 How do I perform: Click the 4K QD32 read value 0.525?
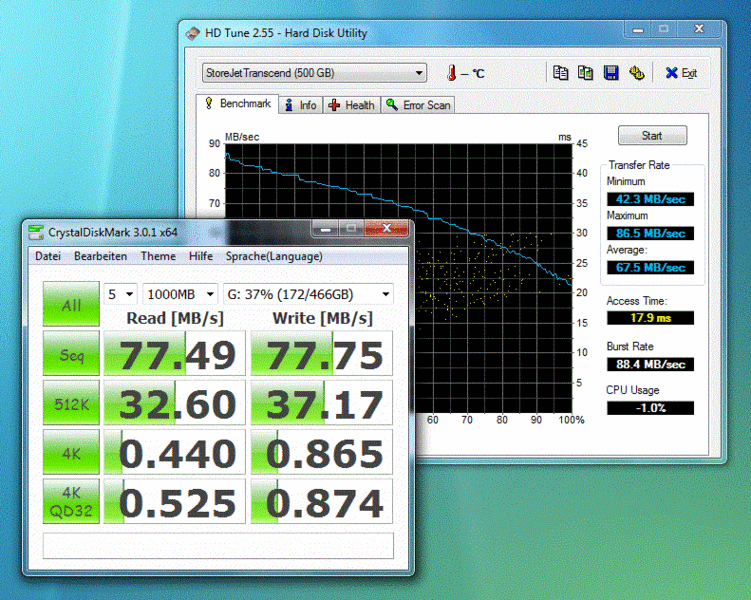[x=175, y=501]
